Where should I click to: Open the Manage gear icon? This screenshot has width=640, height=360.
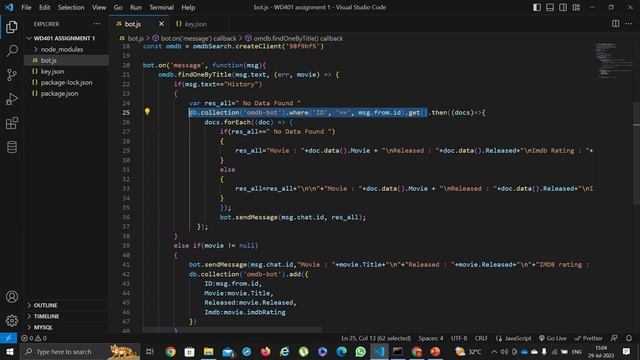(12, 321)
